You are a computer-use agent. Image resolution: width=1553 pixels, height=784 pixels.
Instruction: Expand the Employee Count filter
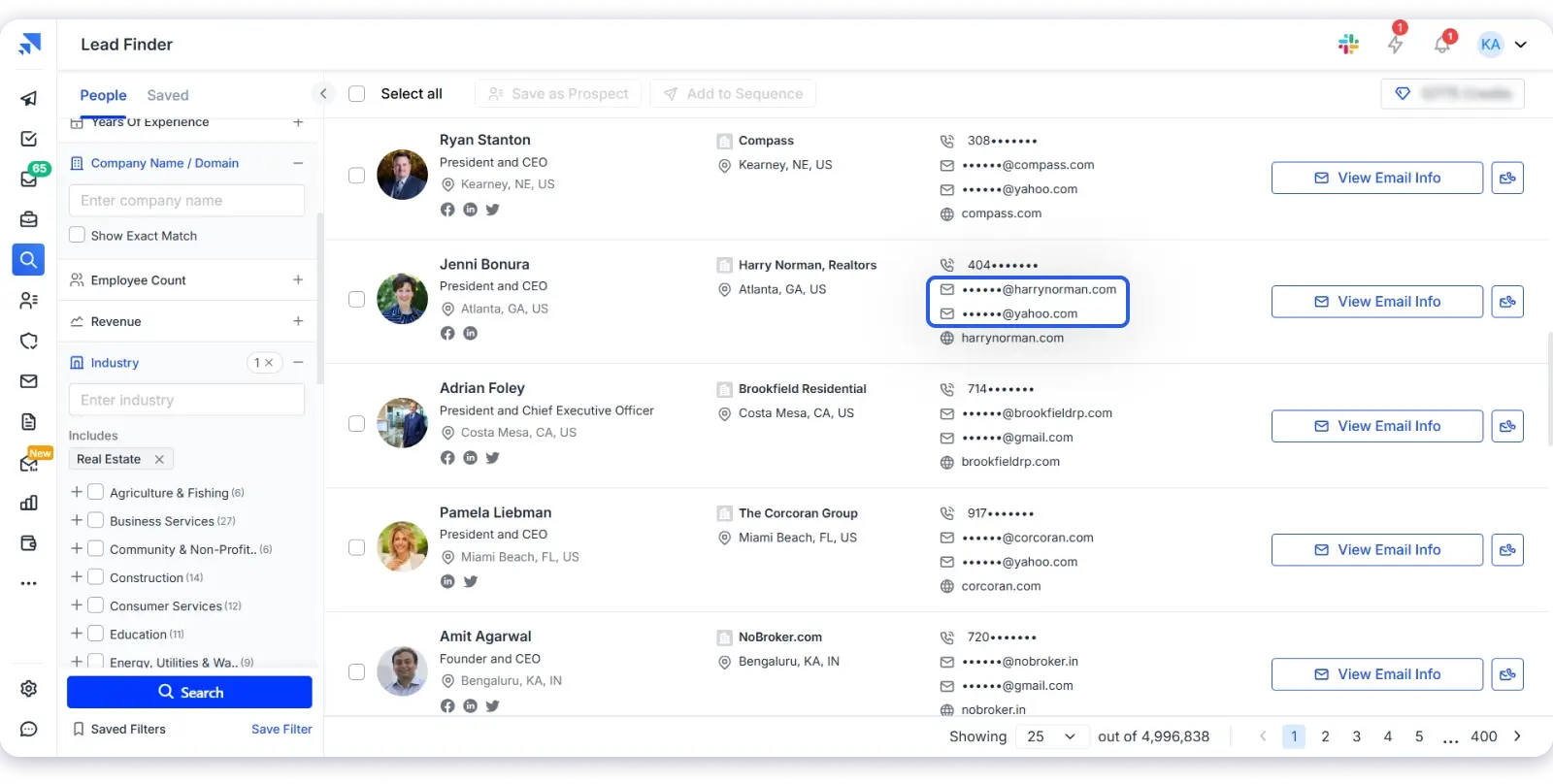pos(298,279)
